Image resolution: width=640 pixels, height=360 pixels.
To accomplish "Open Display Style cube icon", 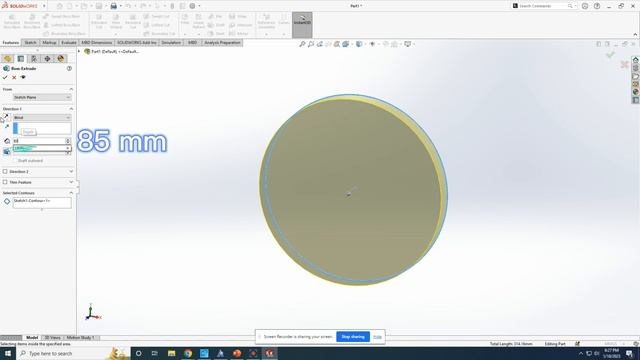I will 359,44.
